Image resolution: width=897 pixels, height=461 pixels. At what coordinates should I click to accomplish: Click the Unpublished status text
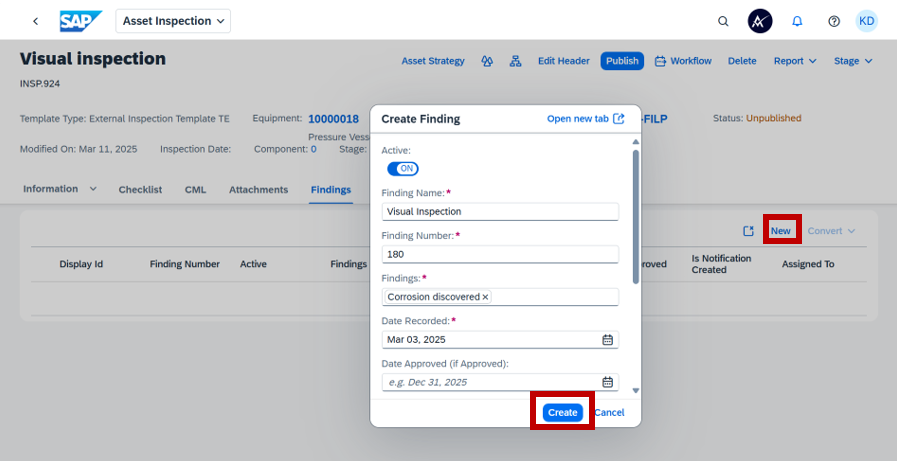(x=773, y=118)
